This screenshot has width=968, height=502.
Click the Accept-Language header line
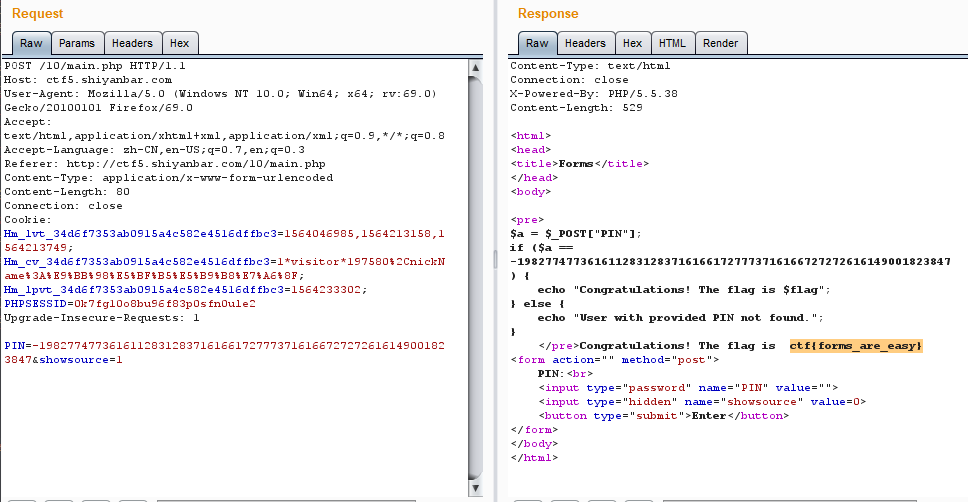[x=154, y=149]
